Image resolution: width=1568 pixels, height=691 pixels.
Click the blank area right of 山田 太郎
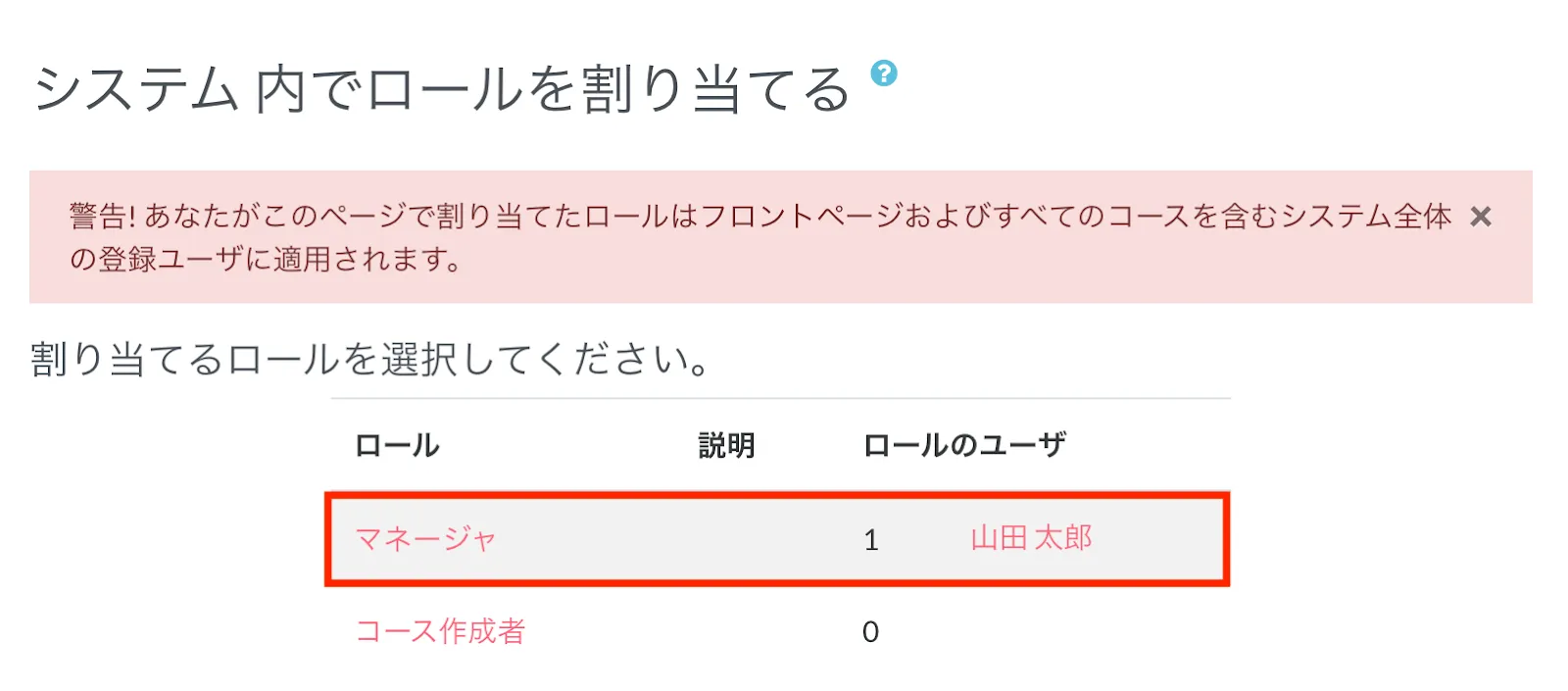(x=1161, y=540)
